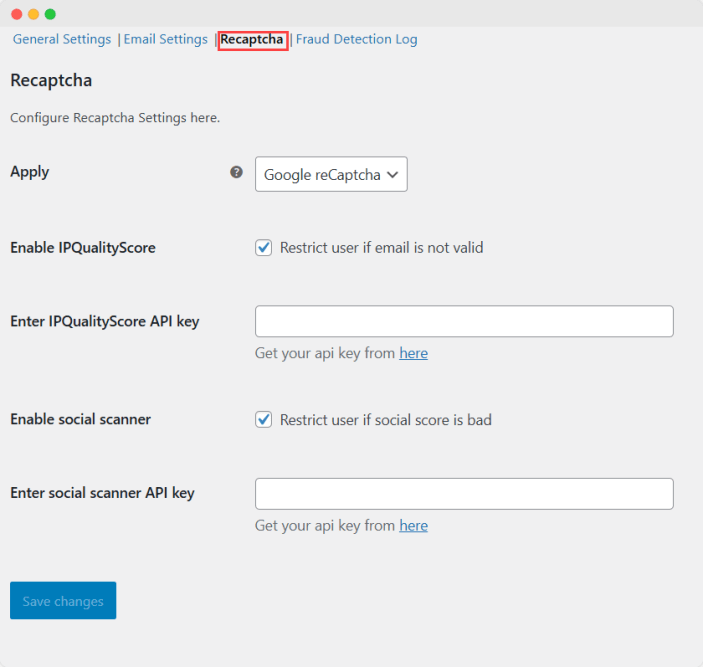Untick the Enable IPQualityScore checkbox
The image size is (703, 667).
click(x=264, y=247)
